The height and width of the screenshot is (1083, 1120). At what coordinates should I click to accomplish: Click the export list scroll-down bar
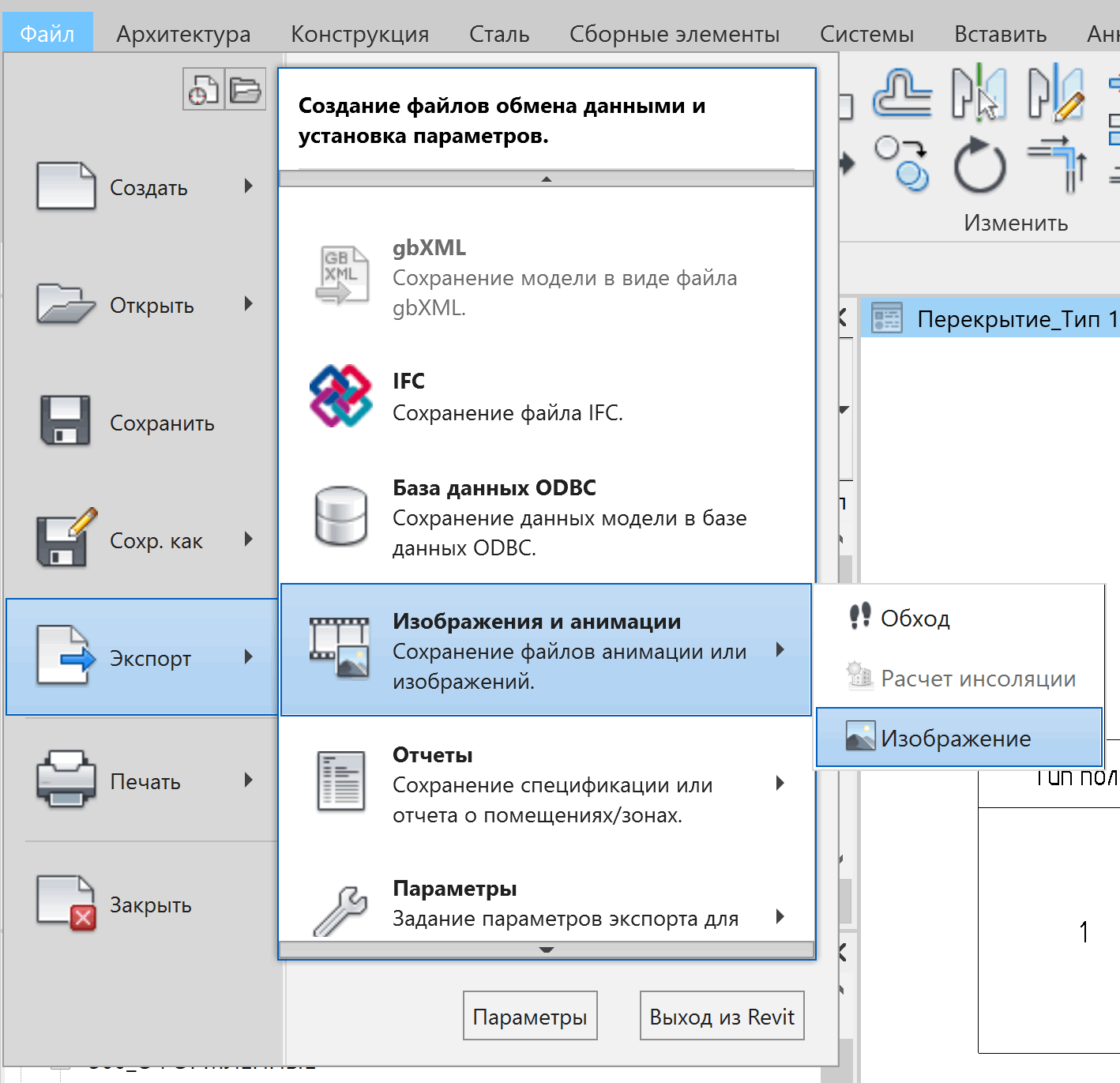(547, 950)
